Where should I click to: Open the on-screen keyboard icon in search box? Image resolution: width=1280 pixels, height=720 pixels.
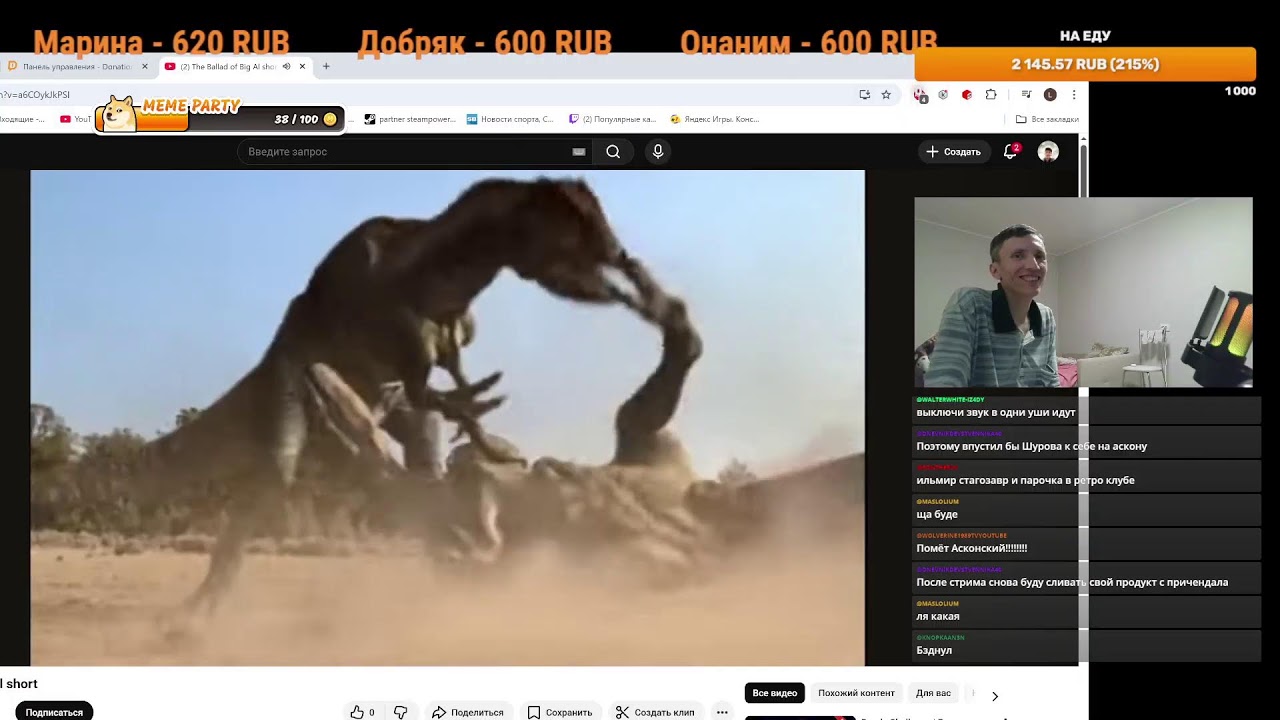tap(578, 152)
